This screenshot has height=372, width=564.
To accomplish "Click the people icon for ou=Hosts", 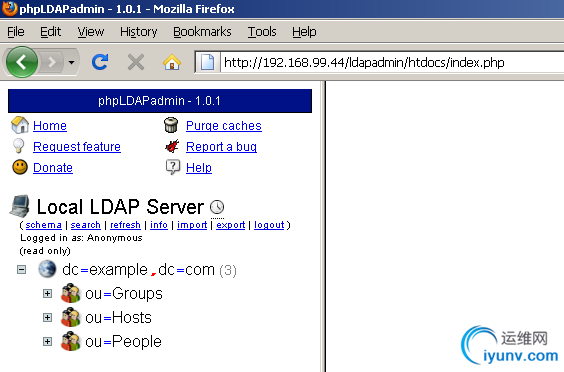I will 70,317.
